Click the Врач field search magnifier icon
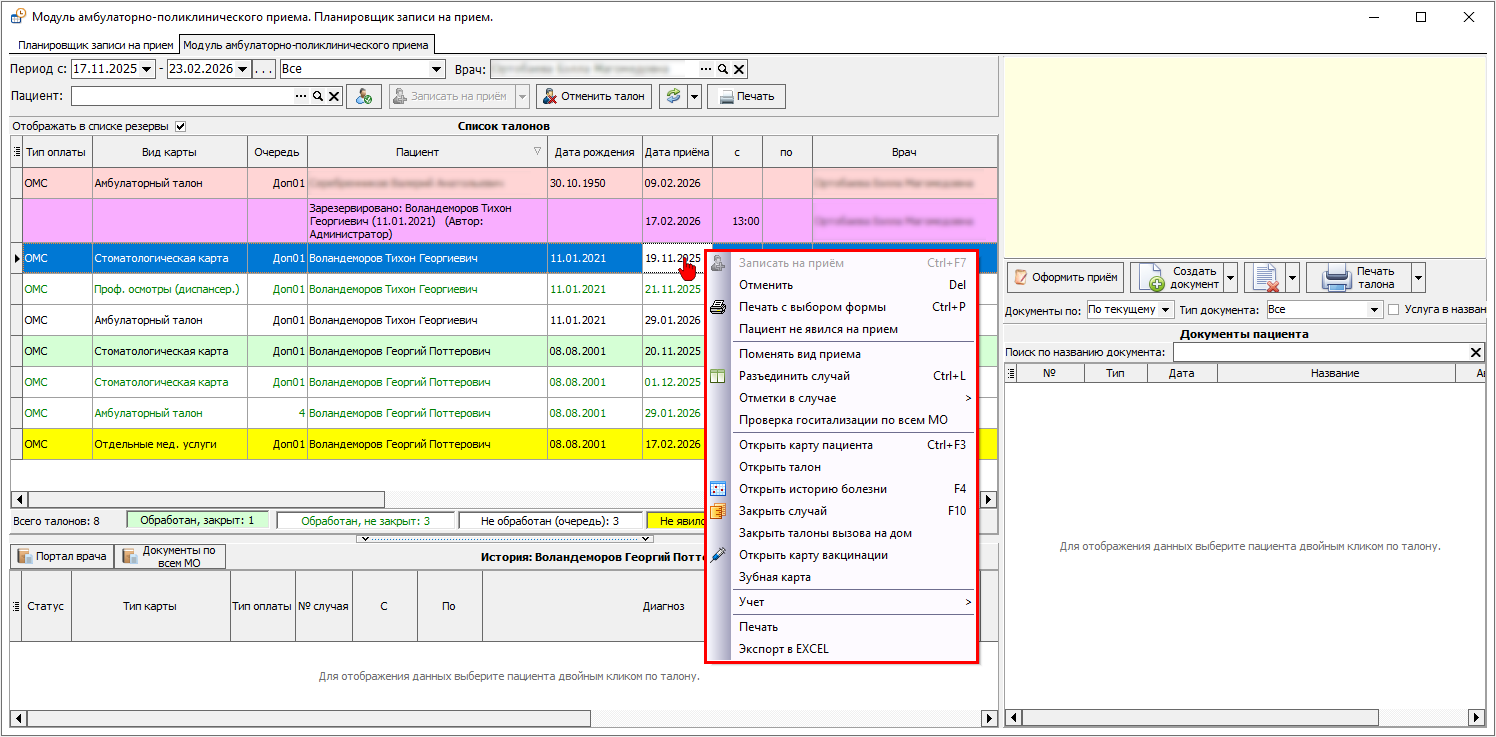This screenshot has height=737, width=1496. coord(723,69)
